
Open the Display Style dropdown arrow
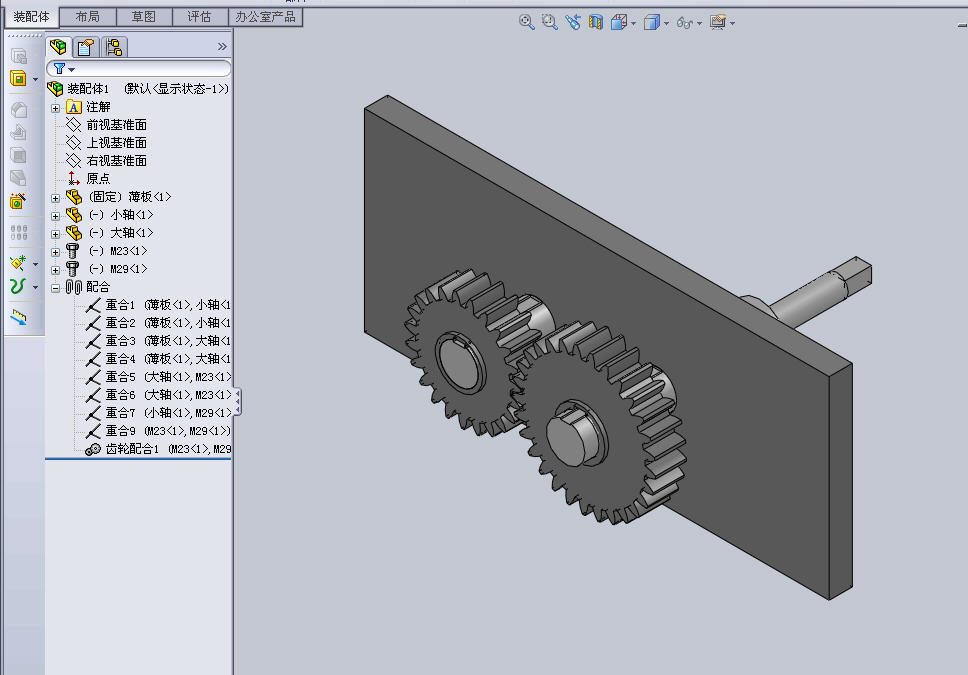pyautogui.click(x=666, y=23)
